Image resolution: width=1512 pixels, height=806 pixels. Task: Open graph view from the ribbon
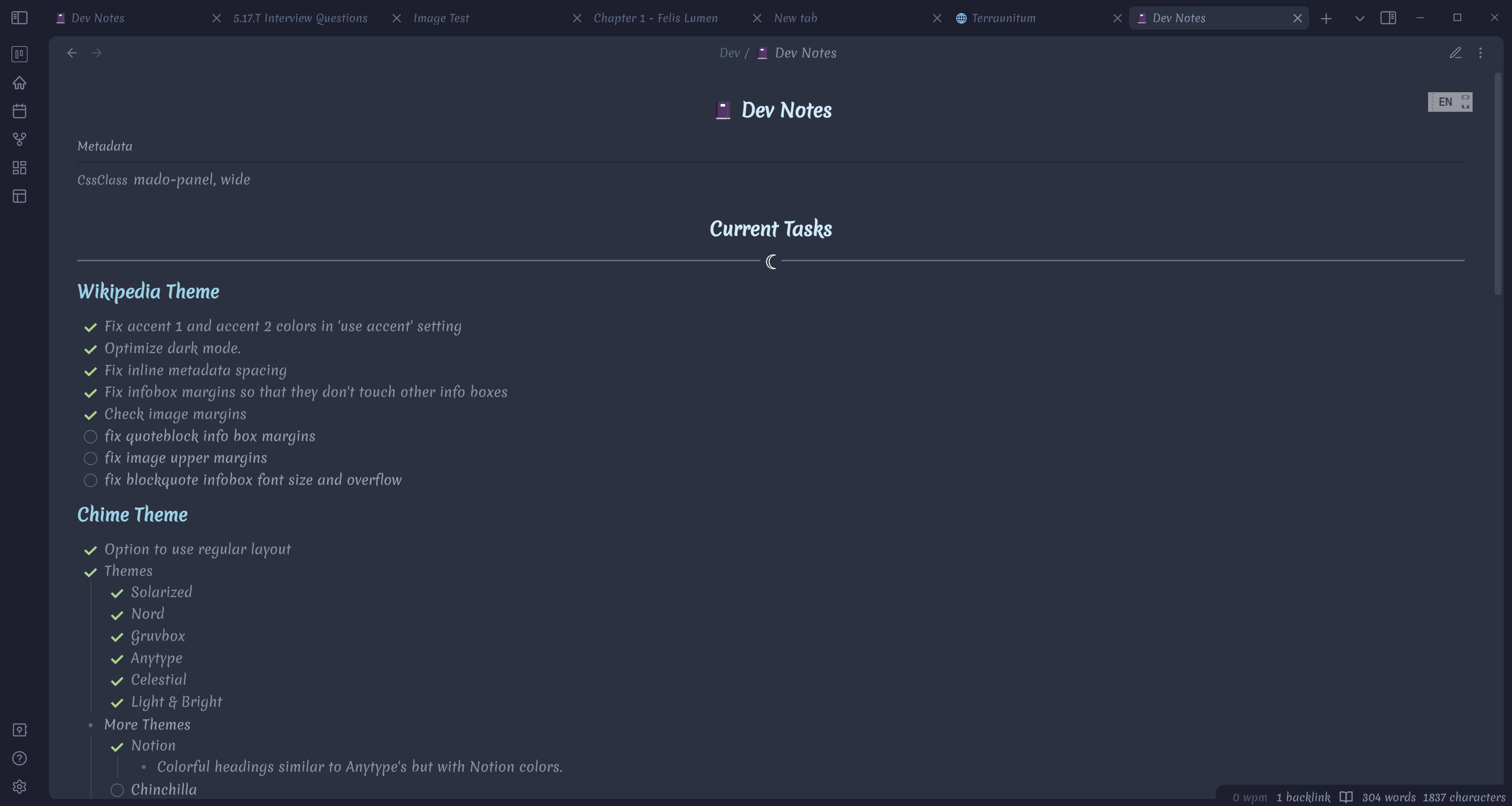click(19, 140)
